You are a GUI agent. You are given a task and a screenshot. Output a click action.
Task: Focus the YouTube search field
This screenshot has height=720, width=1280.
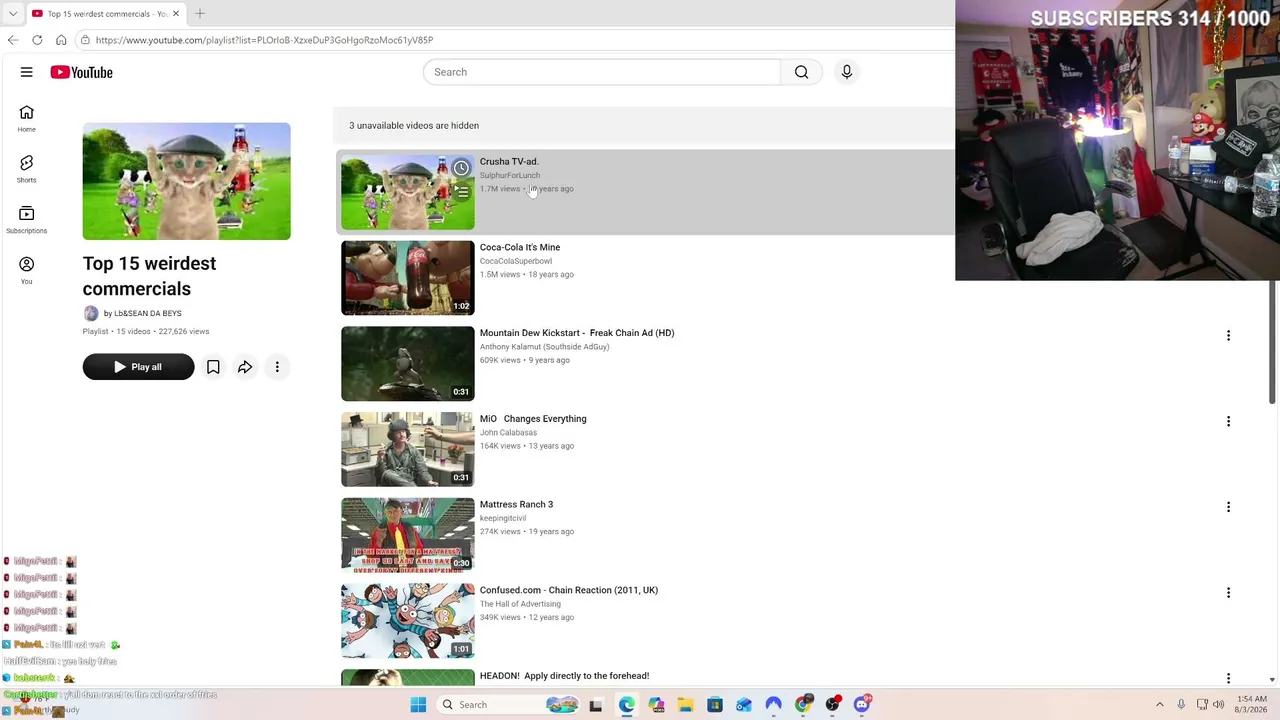tap(602, 72)
